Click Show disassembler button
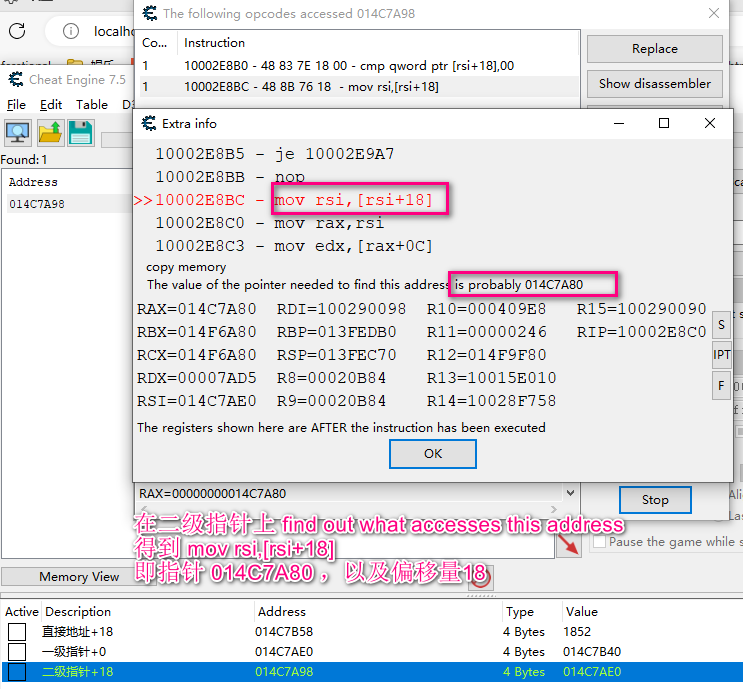 (654, 84)
